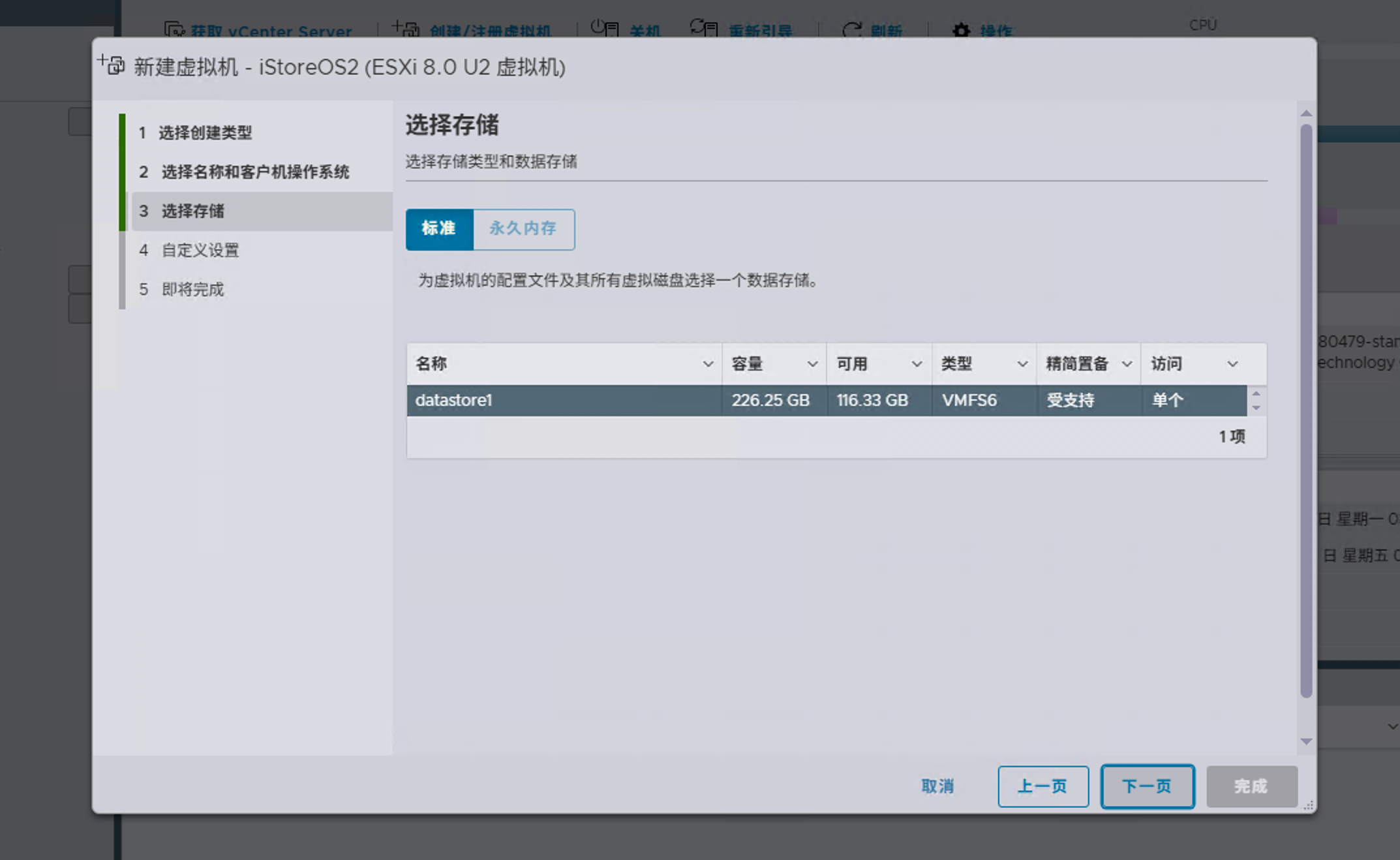Open the 容量 column dropdown
Screen dimensions: 1400x860
pyautogui.click(x=812, y=364)
